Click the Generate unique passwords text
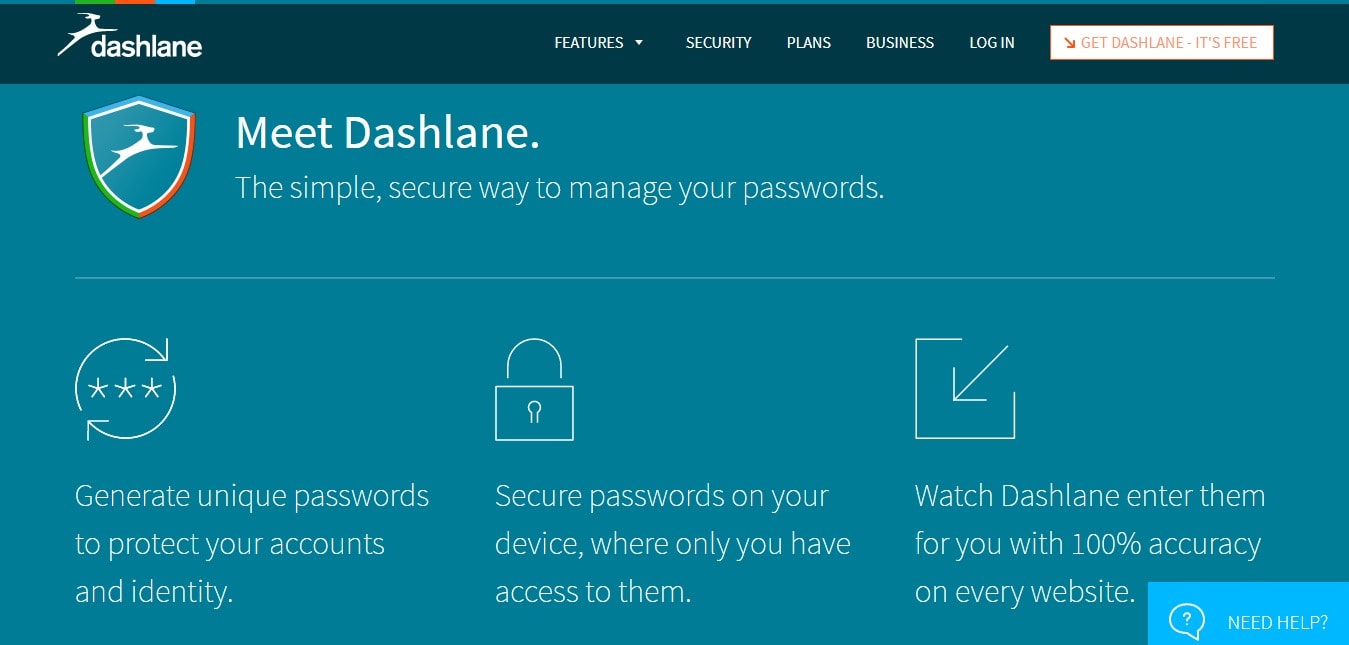Image resolution: width=1349 pixels, height=645 pixels. click(x=252, y=544)
